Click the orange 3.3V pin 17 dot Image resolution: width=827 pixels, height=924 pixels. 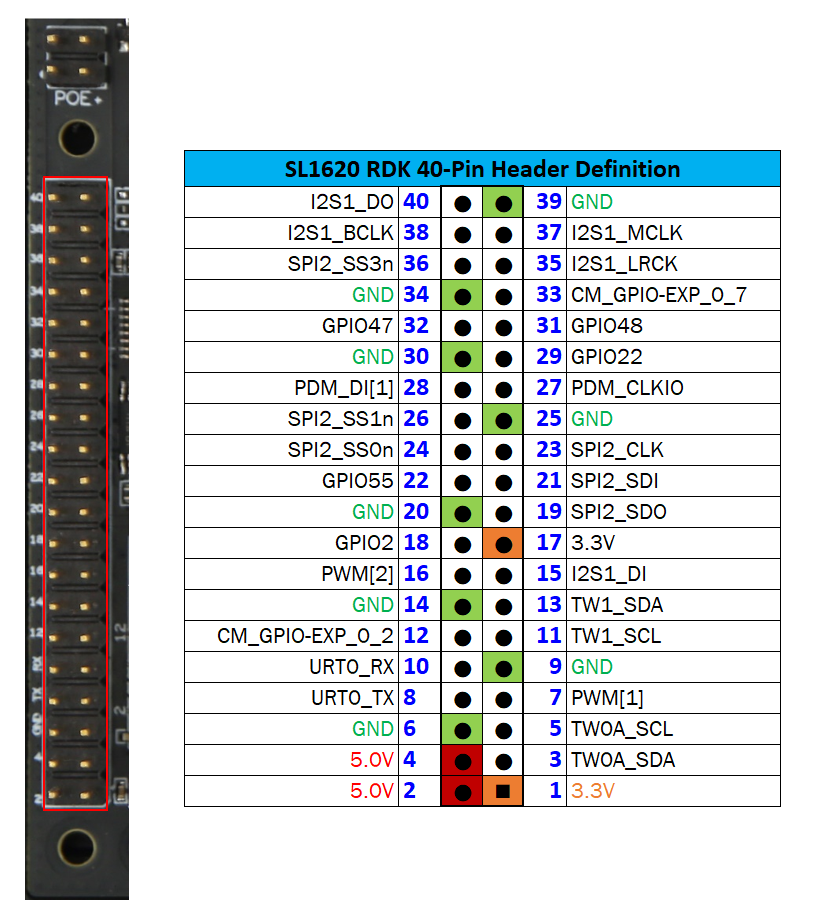[x=503, y=543]
